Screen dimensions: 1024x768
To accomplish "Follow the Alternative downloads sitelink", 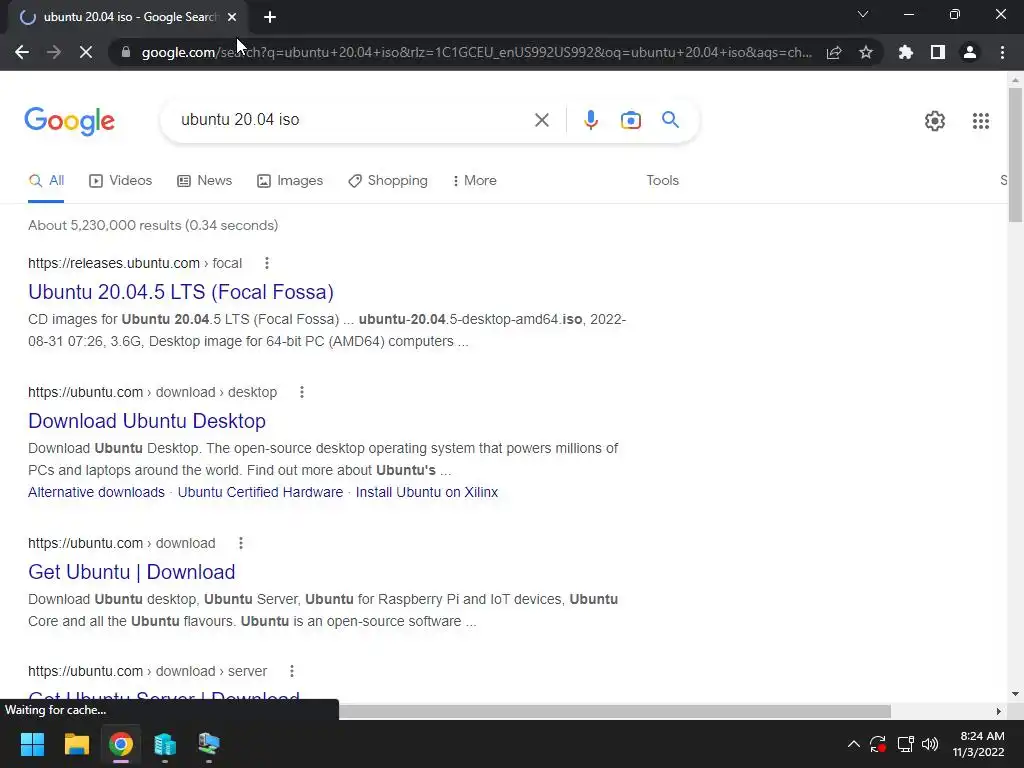I will (96, 492).
